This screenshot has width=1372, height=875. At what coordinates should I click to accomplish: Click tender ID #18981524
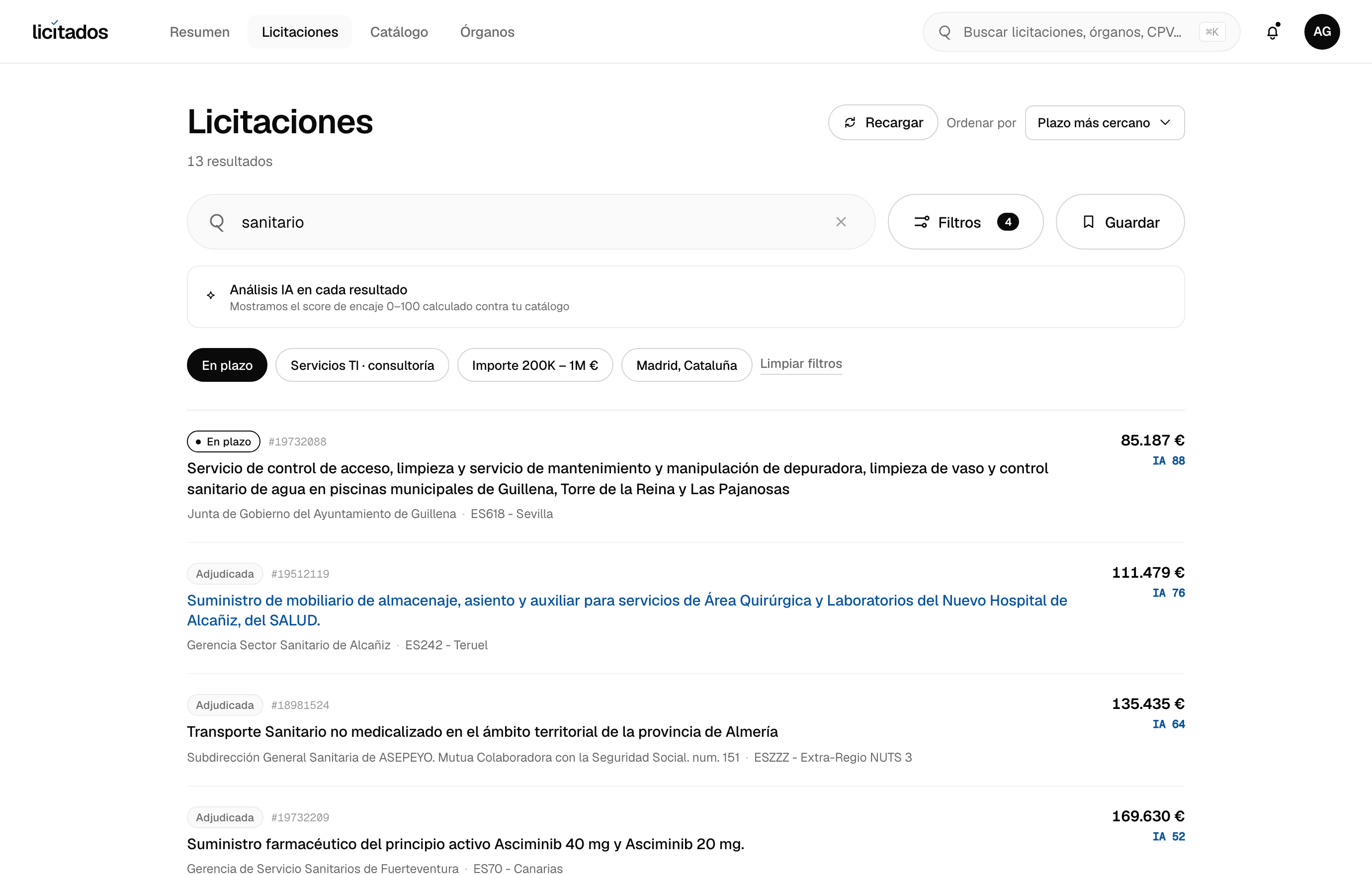pyautogui.click(x=300, y=705)
